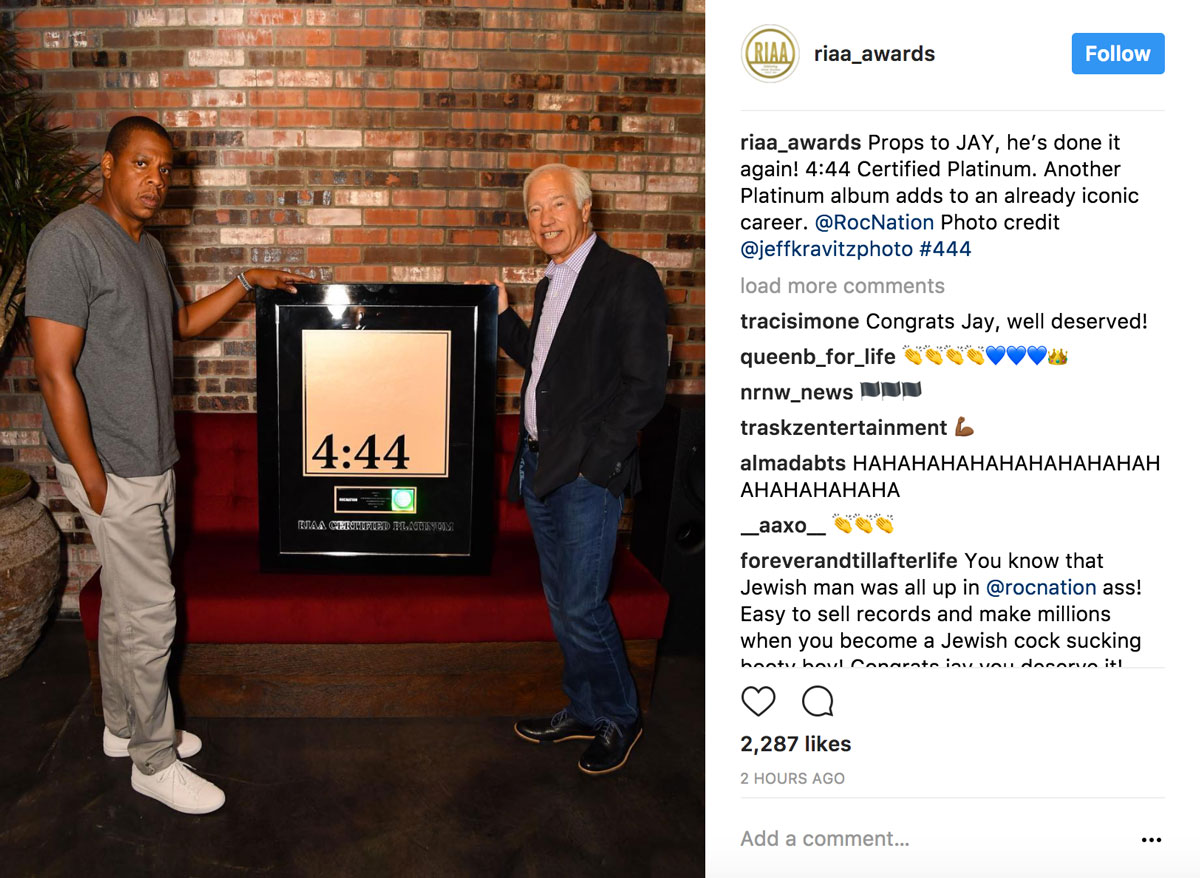Viewport: 1200px width, 878px height.
Task: Open riaa_awards username in post header
Action: coord(875,54)
